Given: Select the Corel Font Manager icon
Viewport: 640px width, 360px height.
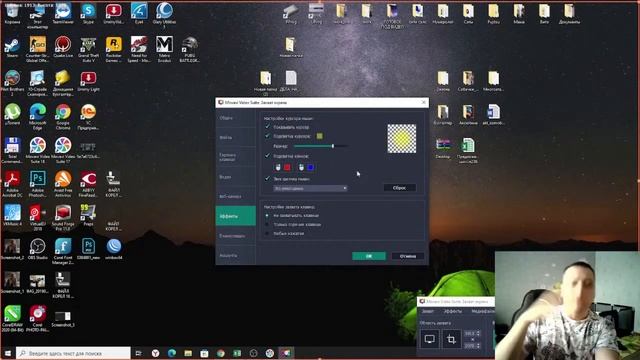Looking at the screenshot, I should click(x=63, y=251).
